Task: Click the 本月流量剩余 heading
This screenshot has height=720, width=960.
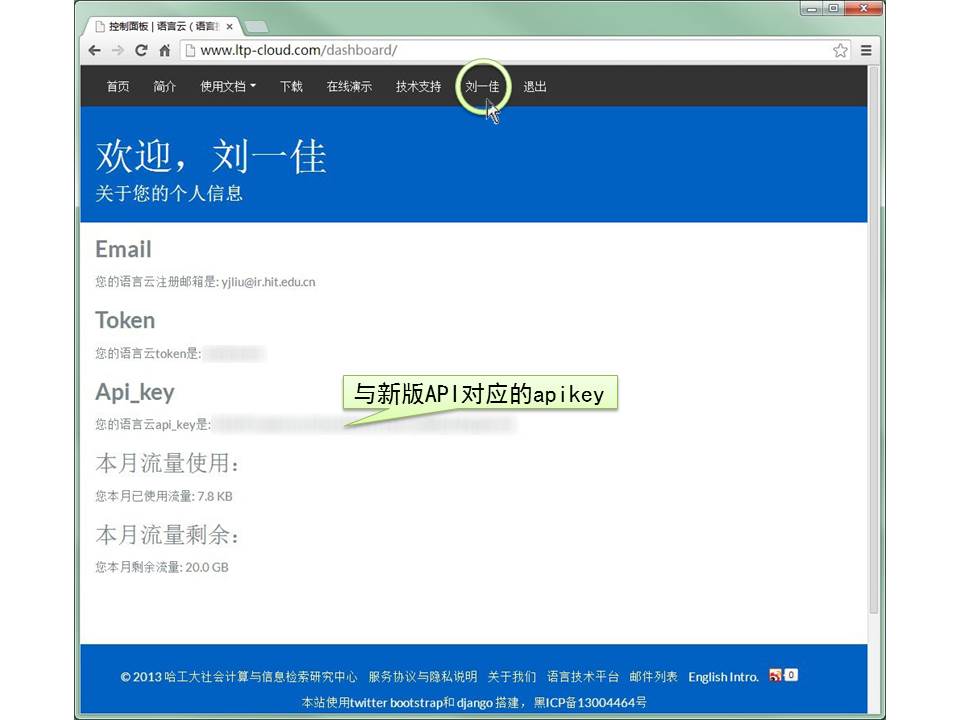Action: click(x=167, y=534)
